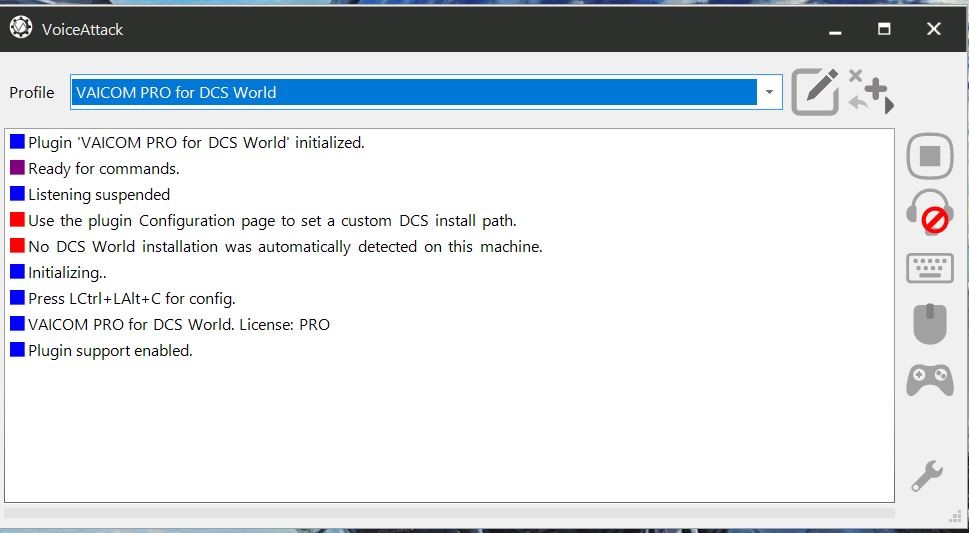Click the VoiceAttack logo in title bar
Image resolution: width=969 pixels, height=533 pixels.
point(21,28)
